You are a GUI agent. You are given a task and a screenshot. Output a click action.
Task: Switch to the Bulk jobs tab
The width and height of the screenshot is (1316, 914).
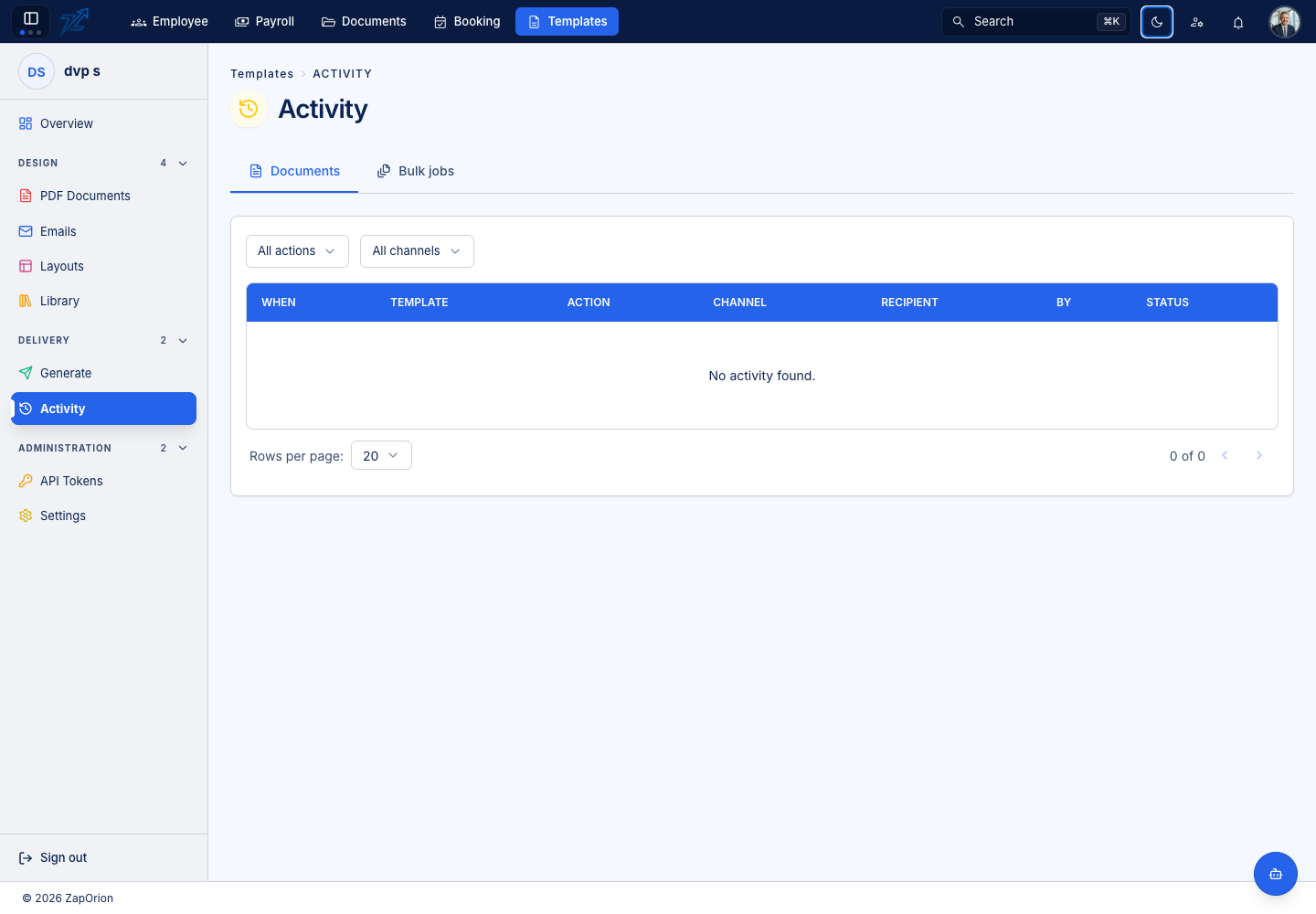click(416, 171)
